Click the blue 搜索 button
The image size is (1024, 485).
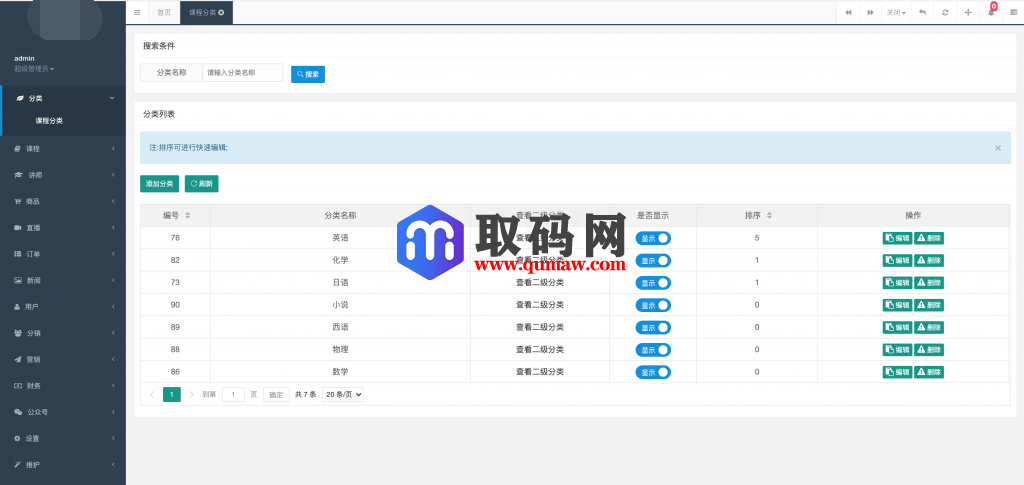coord(308,74)
